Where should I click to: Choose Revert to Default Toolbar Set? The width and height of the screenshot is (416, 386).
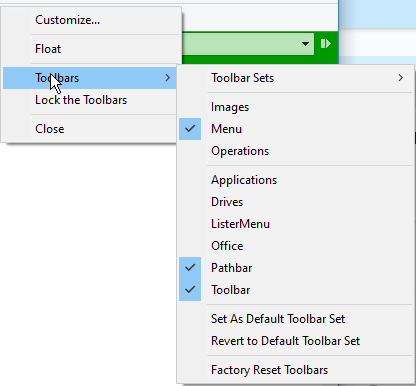[x=296, y=341]
